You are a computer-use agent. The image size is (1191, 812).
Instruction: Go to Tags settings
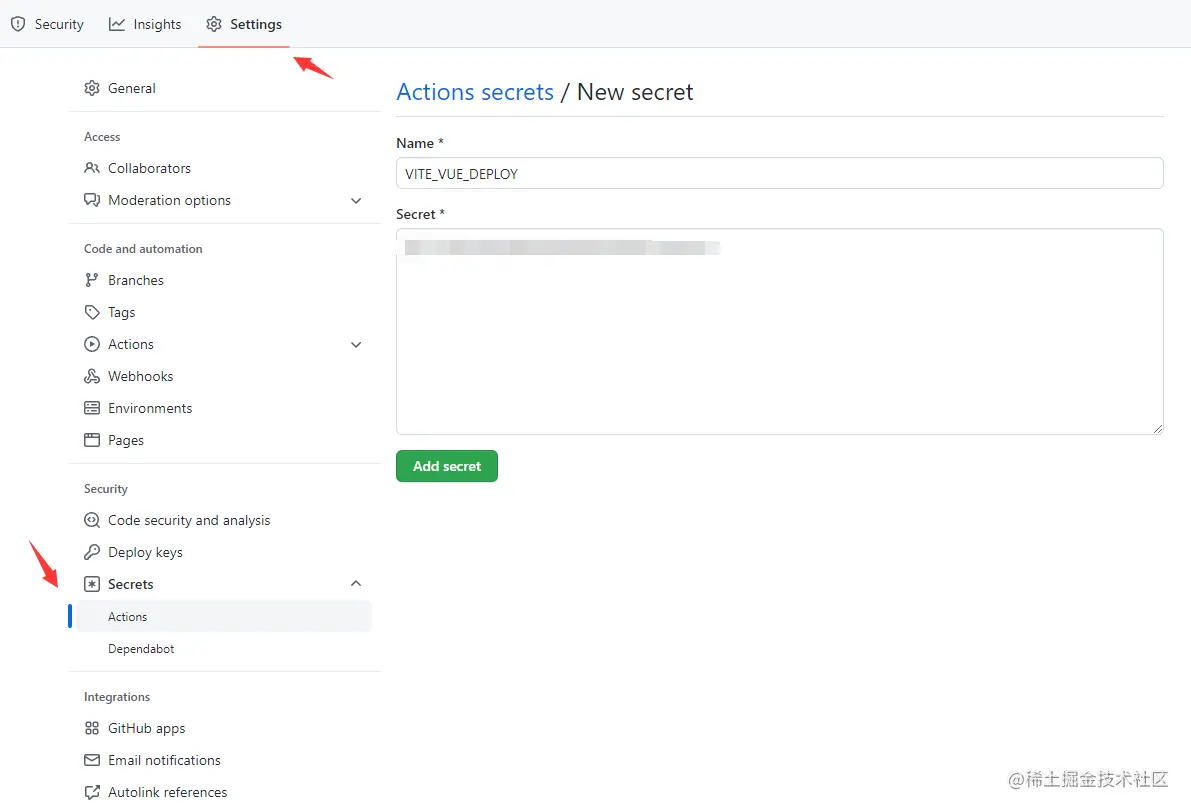[224, 312]
